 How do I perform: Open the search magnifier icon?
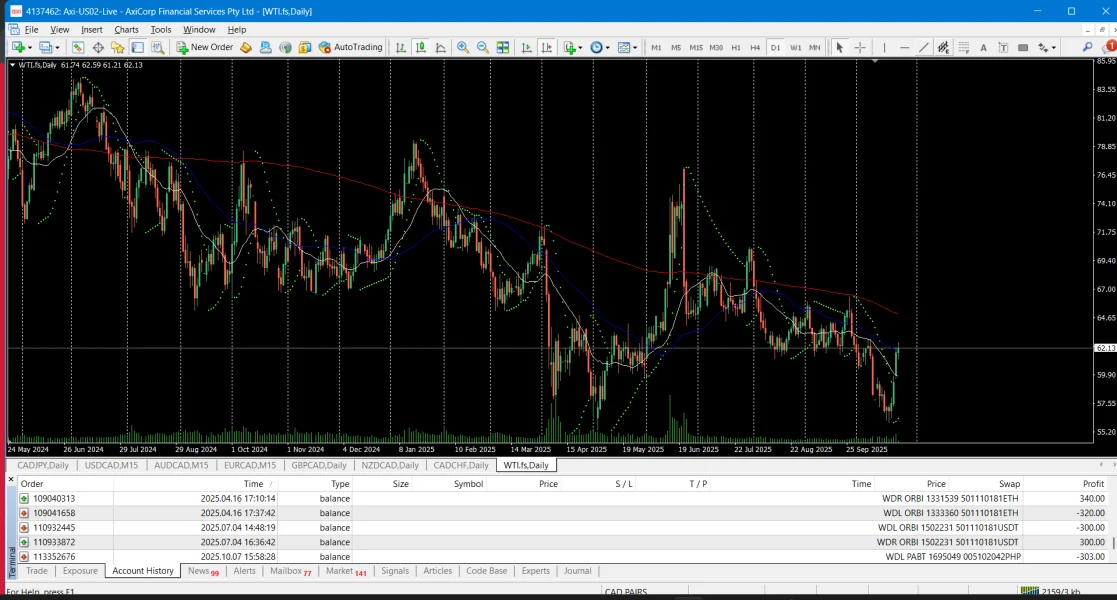(1088, 47)
